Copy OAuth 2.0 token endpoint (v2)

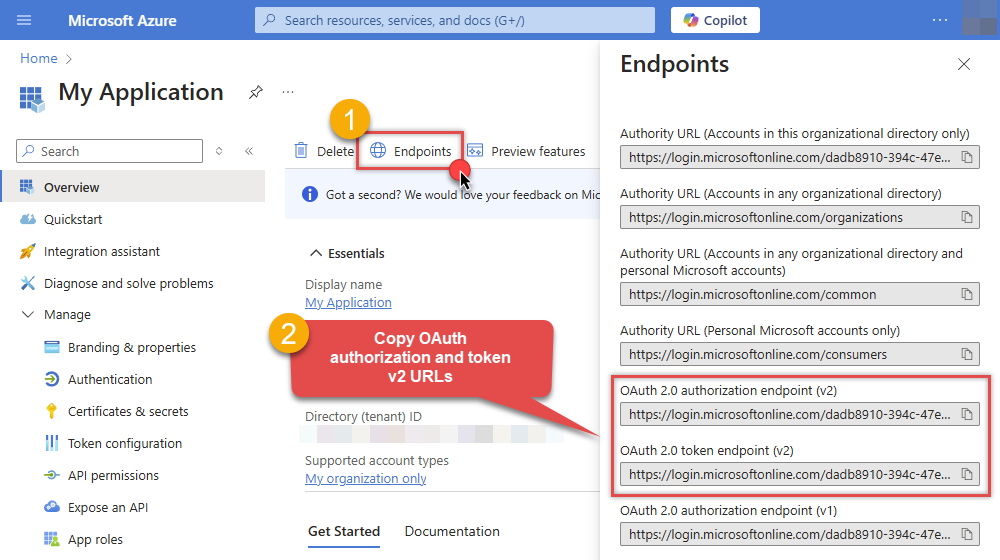(967, 474)
